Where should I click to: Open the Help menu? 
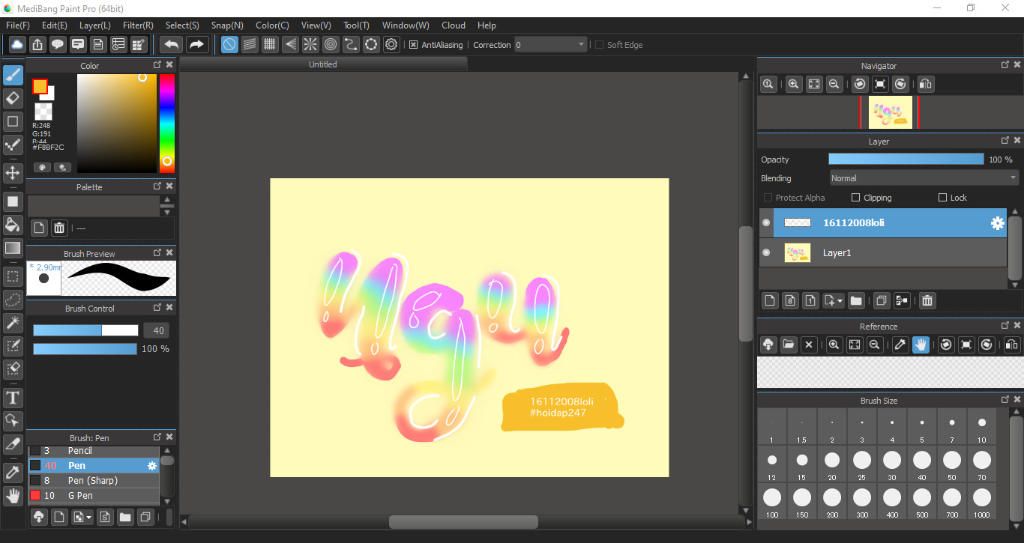click(x=487, y=25)
